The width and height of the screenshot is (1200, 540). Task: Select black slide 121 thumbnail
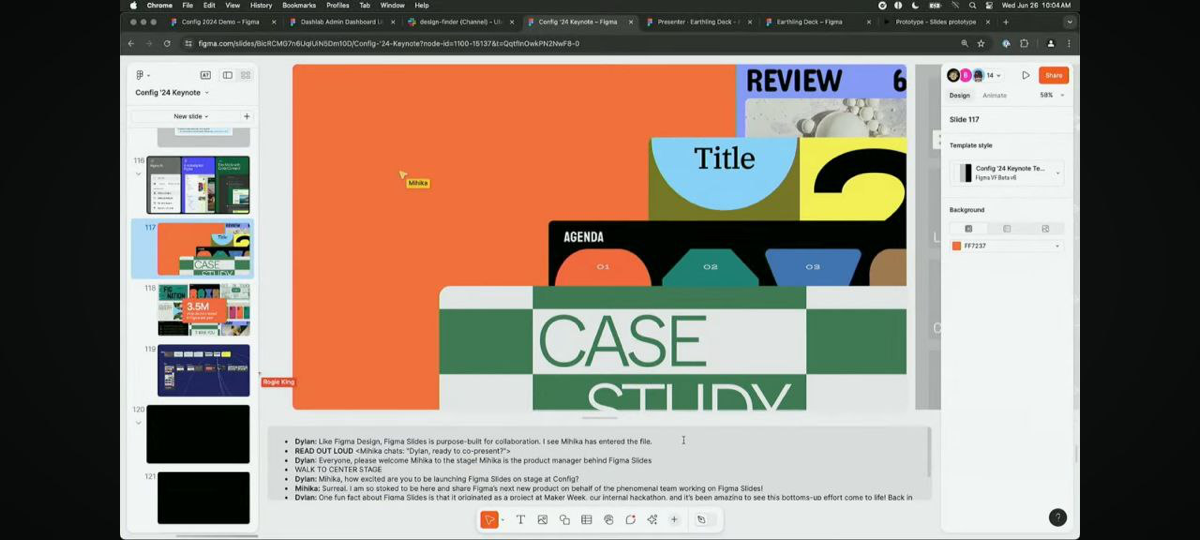[x=203, y=498]
